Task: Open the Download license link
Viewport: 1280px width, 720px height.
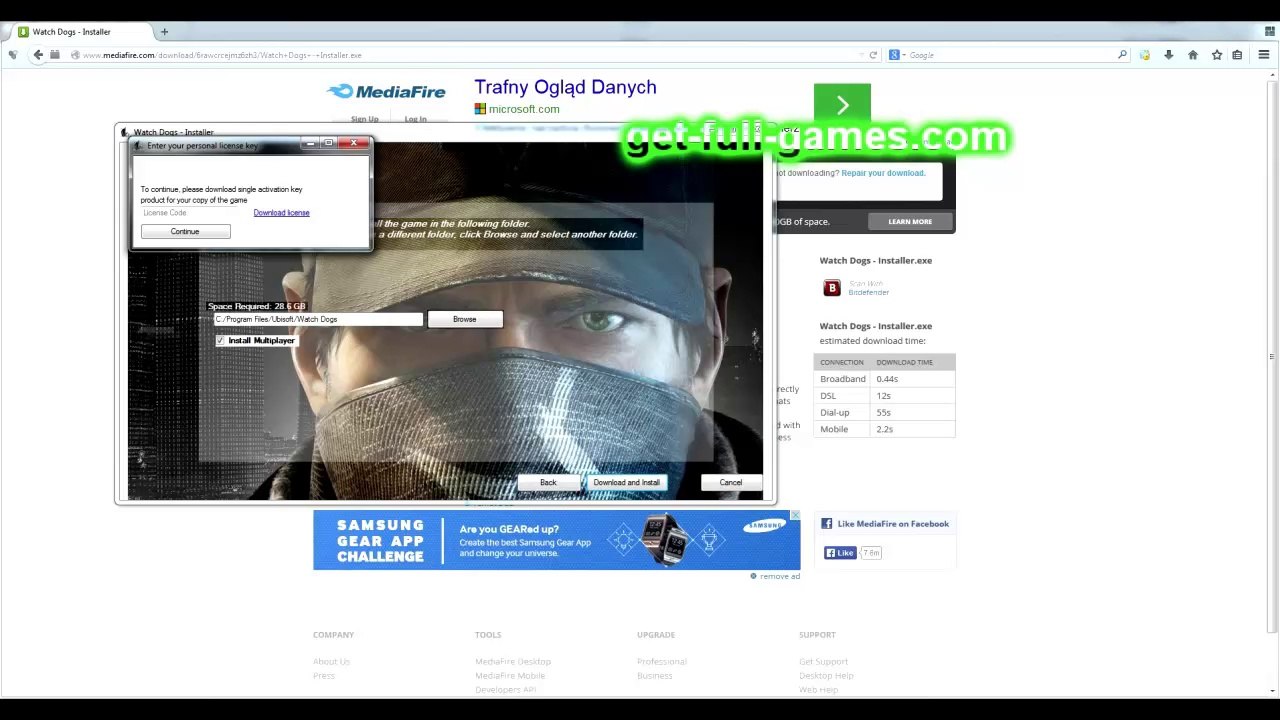Action: pos(281,213)
